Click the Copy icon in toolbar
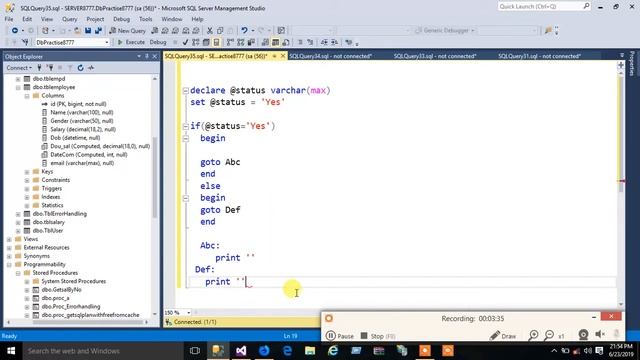Viewport: 640px width, 360px height. coord(220,31)
